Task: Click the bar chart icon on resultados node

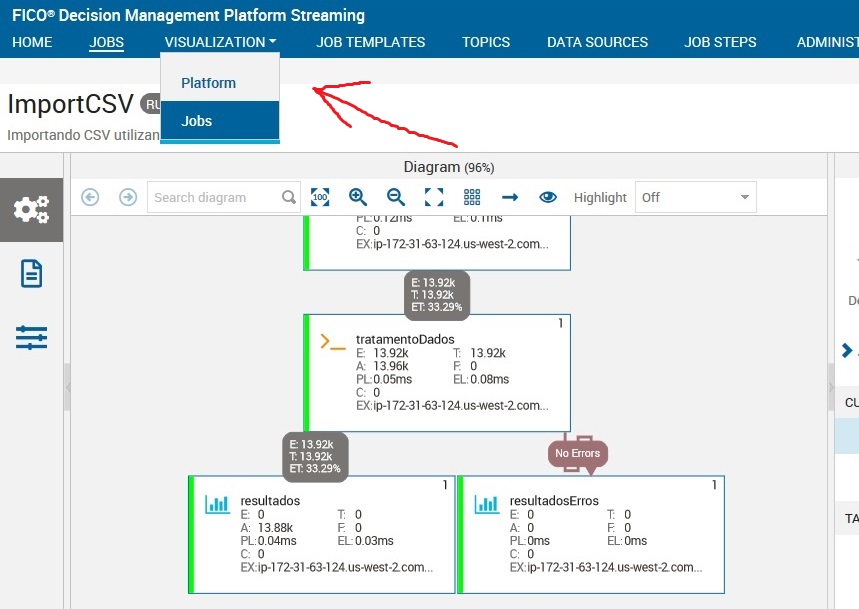Action: pos(218,504)
